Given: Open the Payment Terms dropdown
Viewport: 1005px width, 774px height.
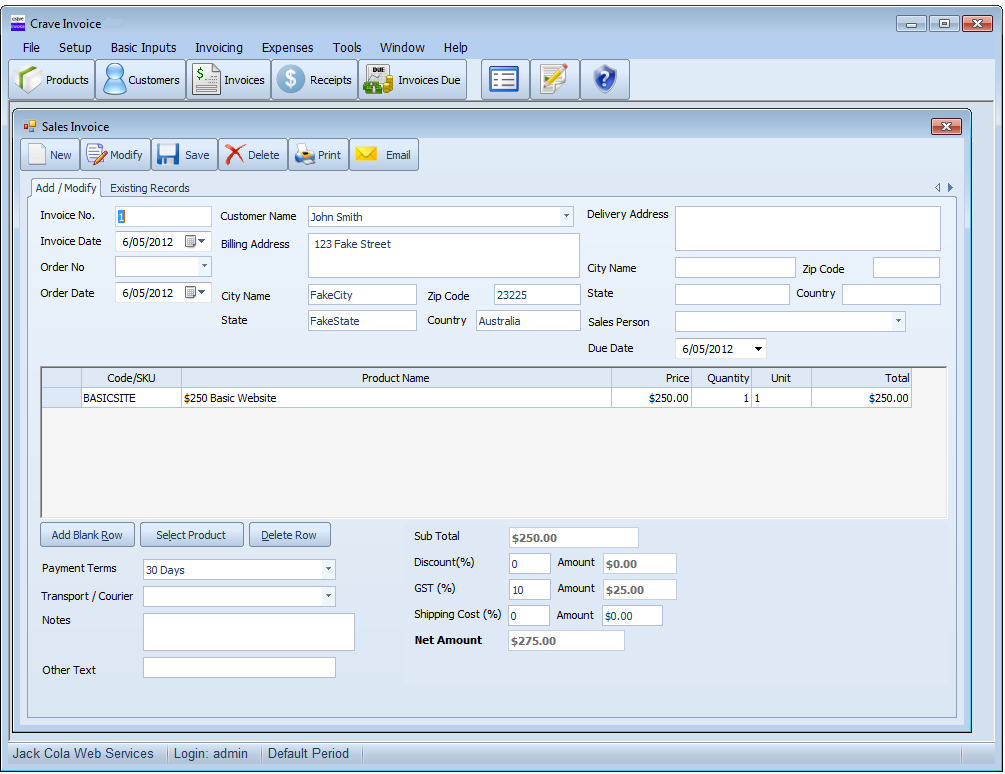Looking at the screenshot, I should click(x=328, y=570).
